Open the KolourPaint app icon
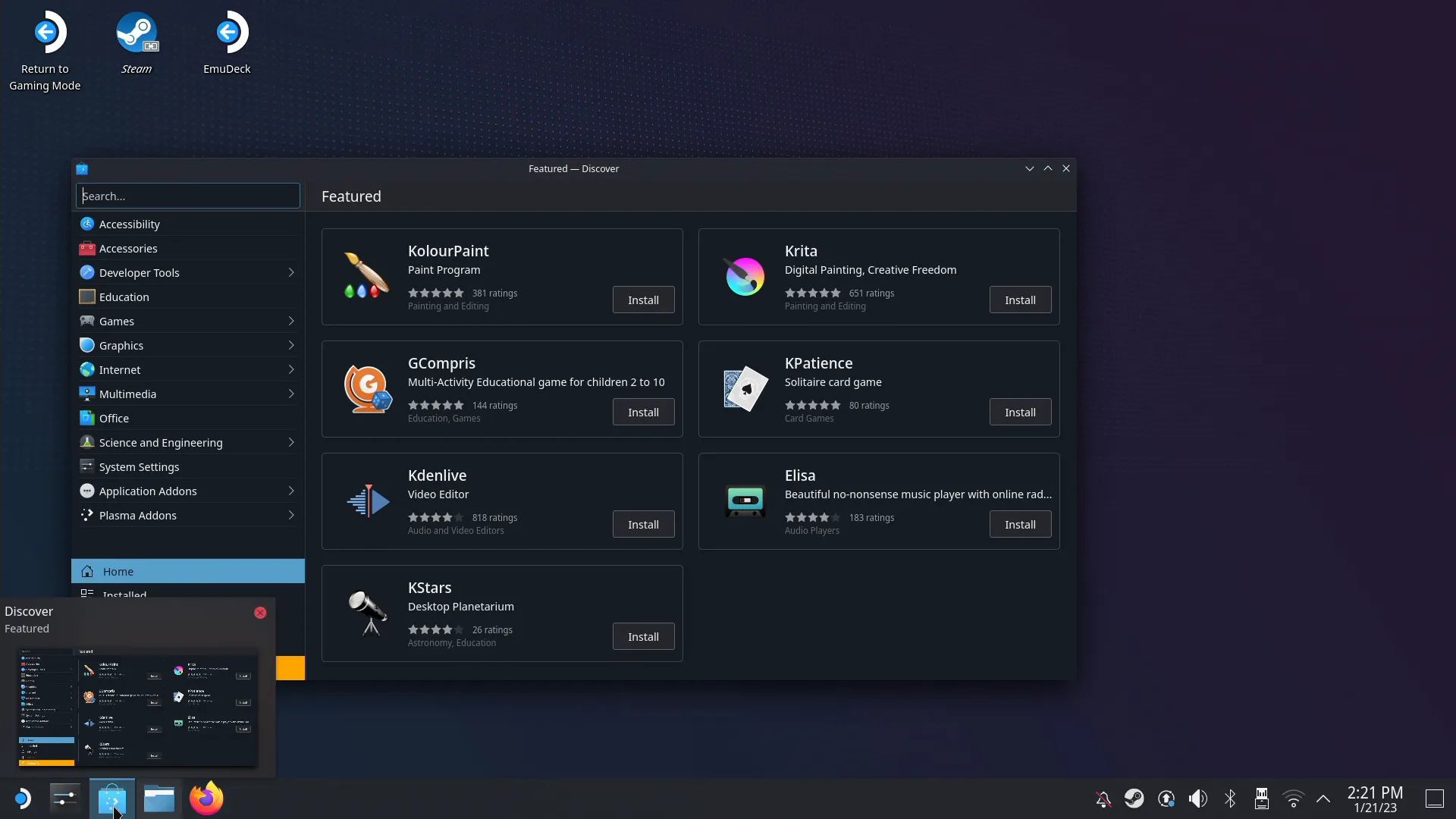The height and width of the screenshot is (819, 1456). click(x=368, y=276)
